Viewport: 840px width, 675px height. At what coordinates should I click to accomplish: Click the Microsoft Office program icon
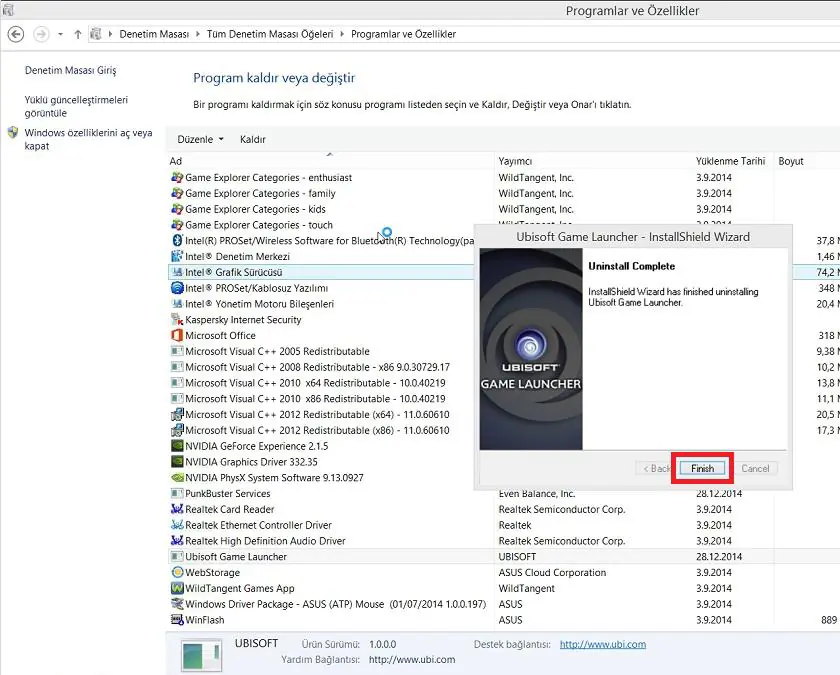coord(177,336)
